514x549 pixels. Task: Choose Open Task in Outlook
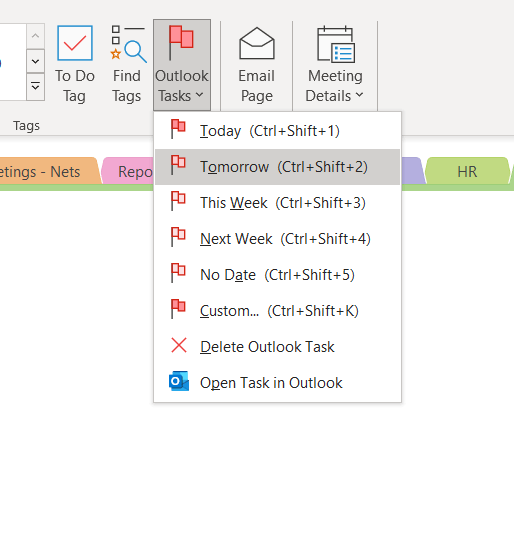tap(277, 383)
